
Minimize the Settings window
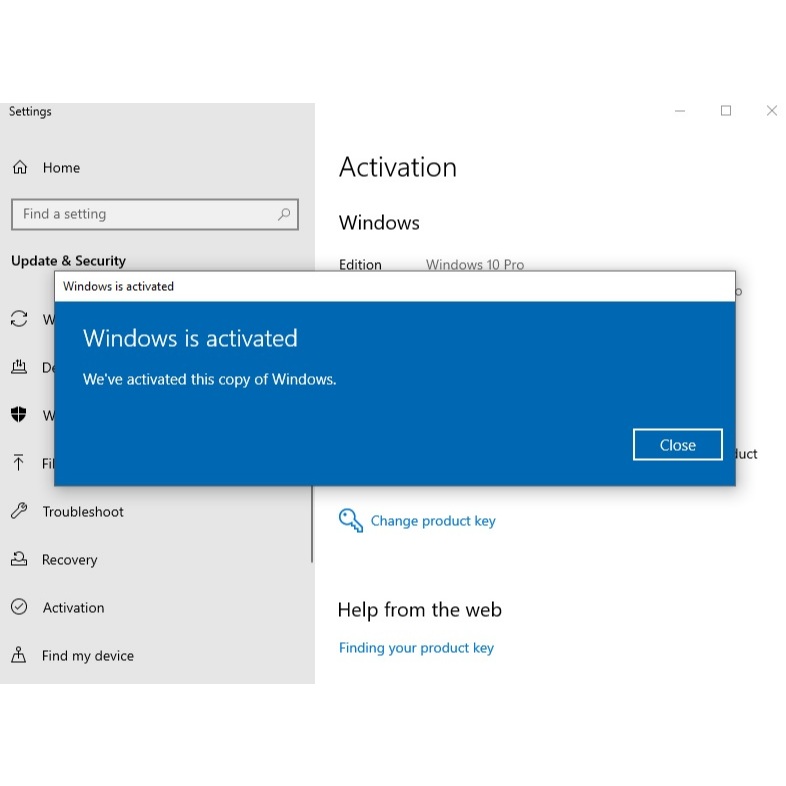point(680,111)
